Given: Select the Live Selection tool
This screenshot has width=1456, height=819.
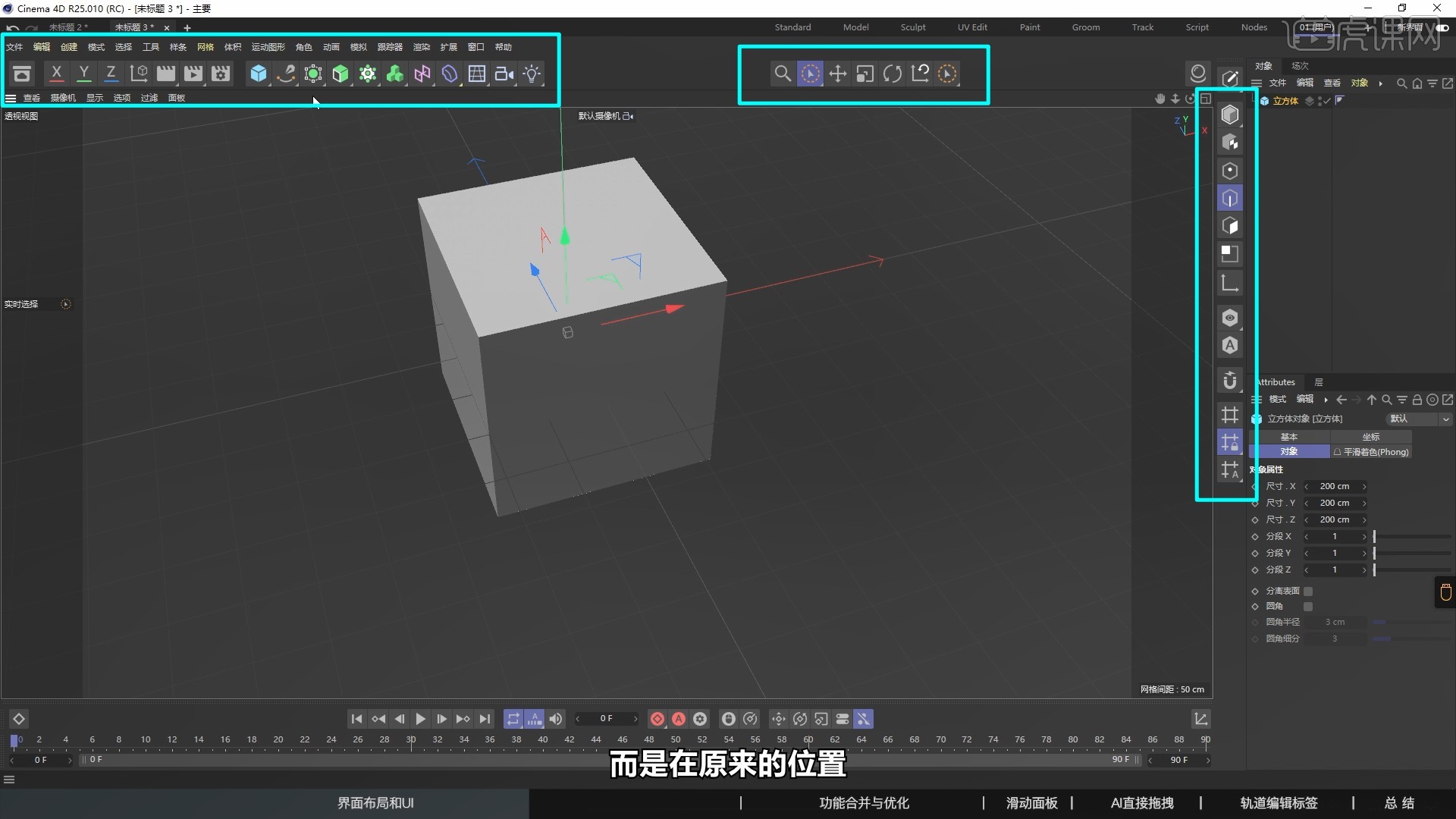Looking at the screenshot, I should (x=810, y=74).
